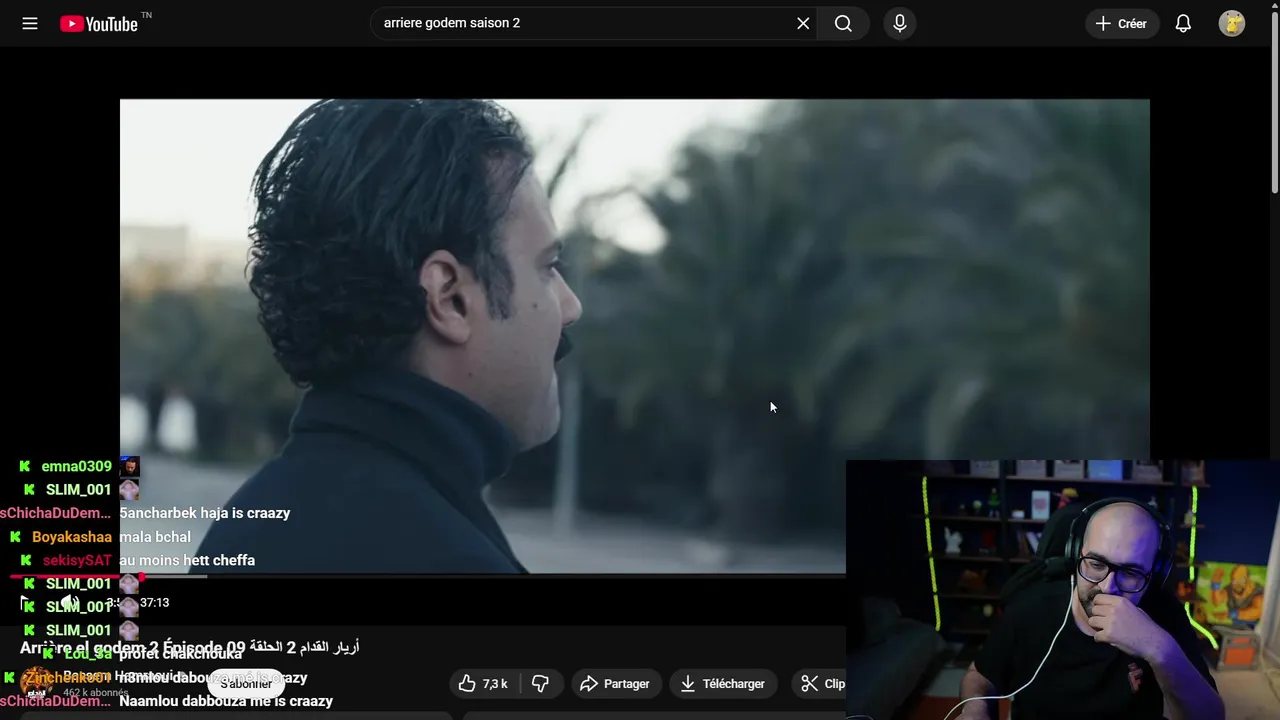Select the video title 'Arrière el godem 2 Épisode 09'

tap(132, 647)
